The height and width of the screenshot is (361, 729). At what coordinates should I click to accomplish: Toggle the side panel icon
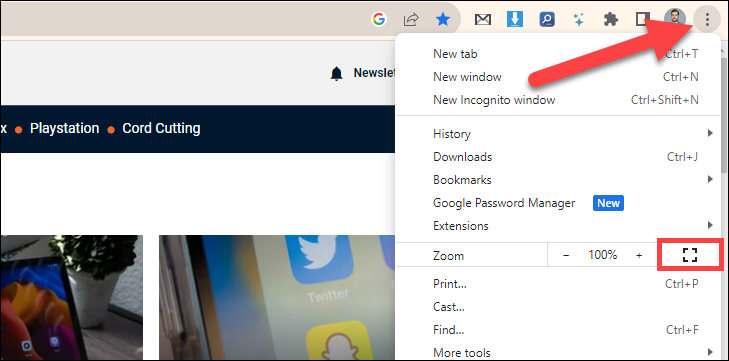(643, 19)
